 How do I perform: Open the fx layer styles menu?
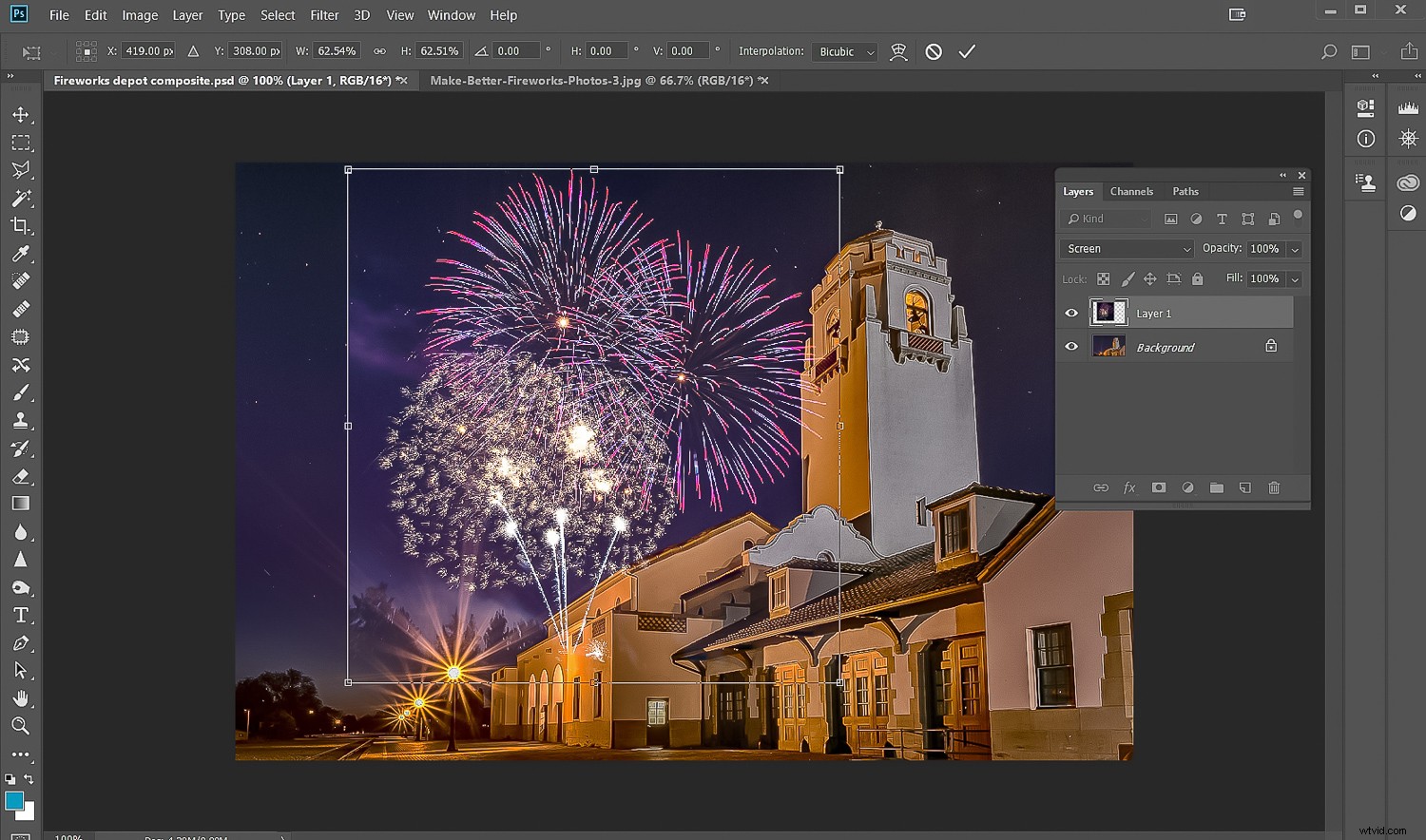coord(1130,487)
